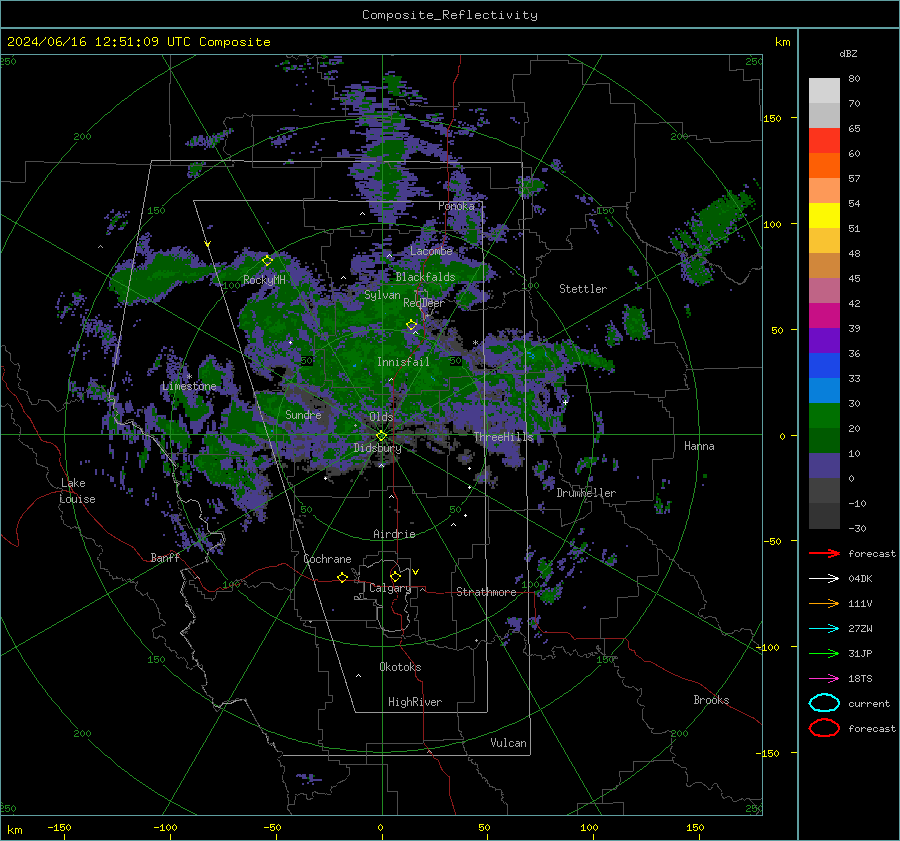Click the Sylvan town label
Viewport: 900px width, 841px height.
[382, 295]
